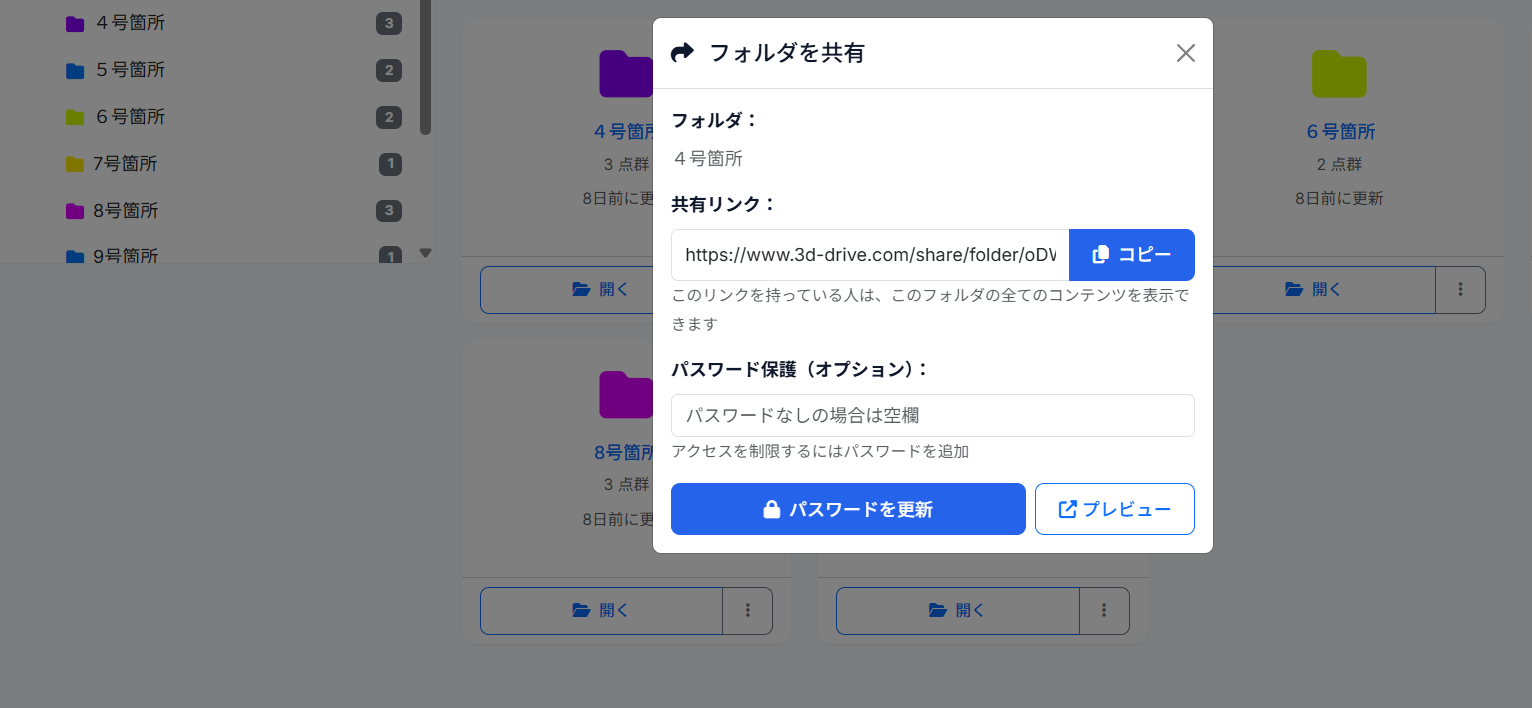Image resolution: width=1532 pixels, height=708 pixels.
Task: Click the purple 8号箇所 folder icon in sidebar
Action: (74, 211)
